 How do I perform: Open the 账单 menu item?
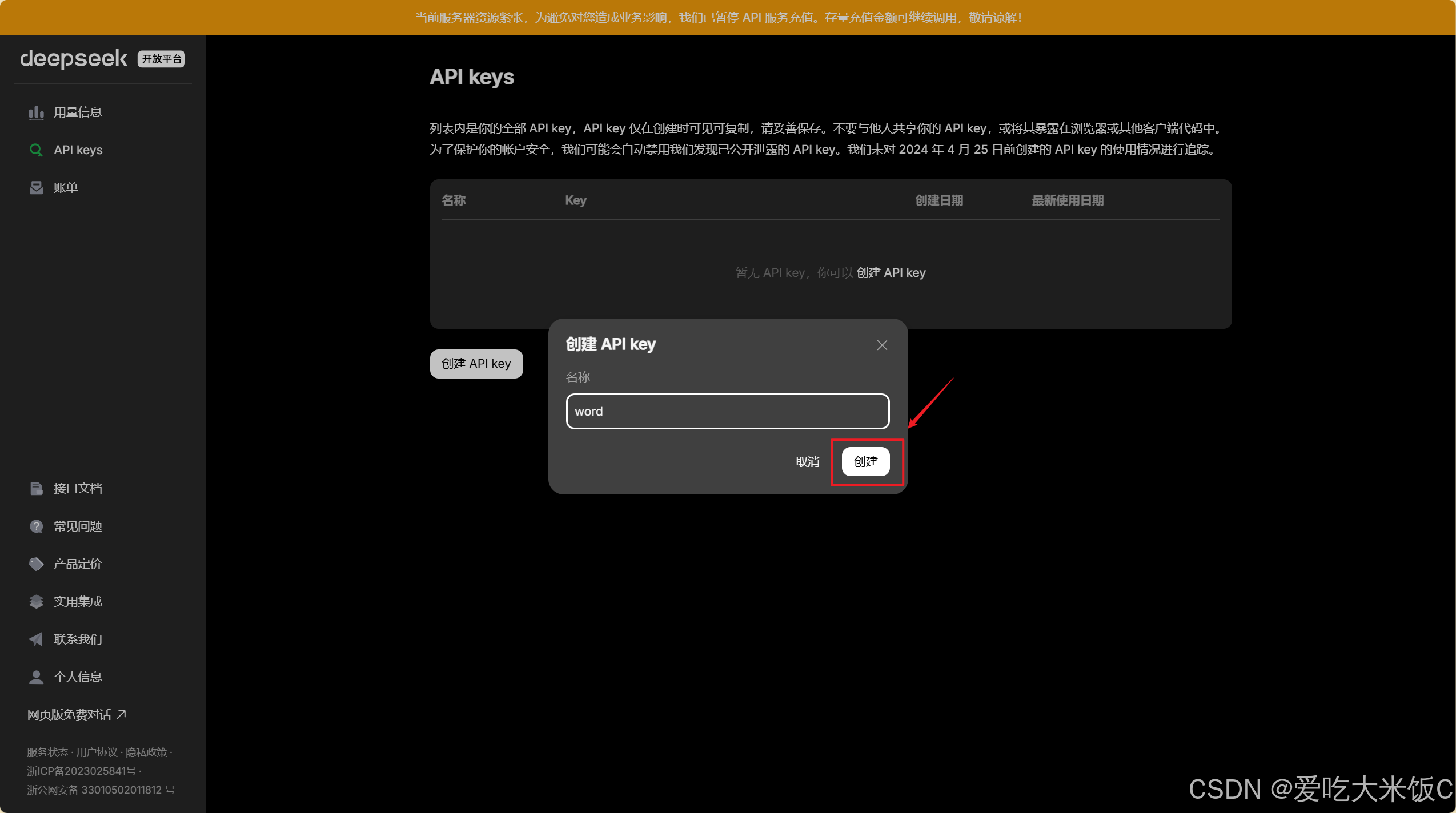click(66, 188)
